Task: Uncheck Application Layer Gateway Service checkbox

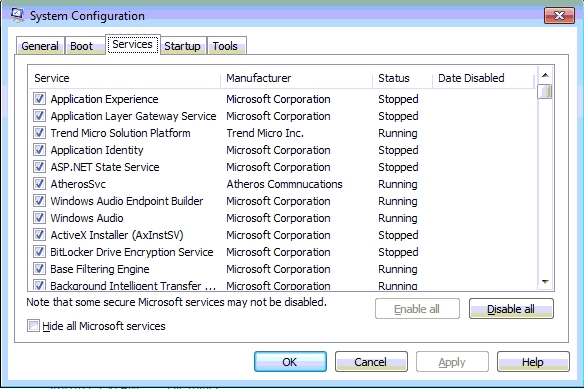Action: click(39, 116)
